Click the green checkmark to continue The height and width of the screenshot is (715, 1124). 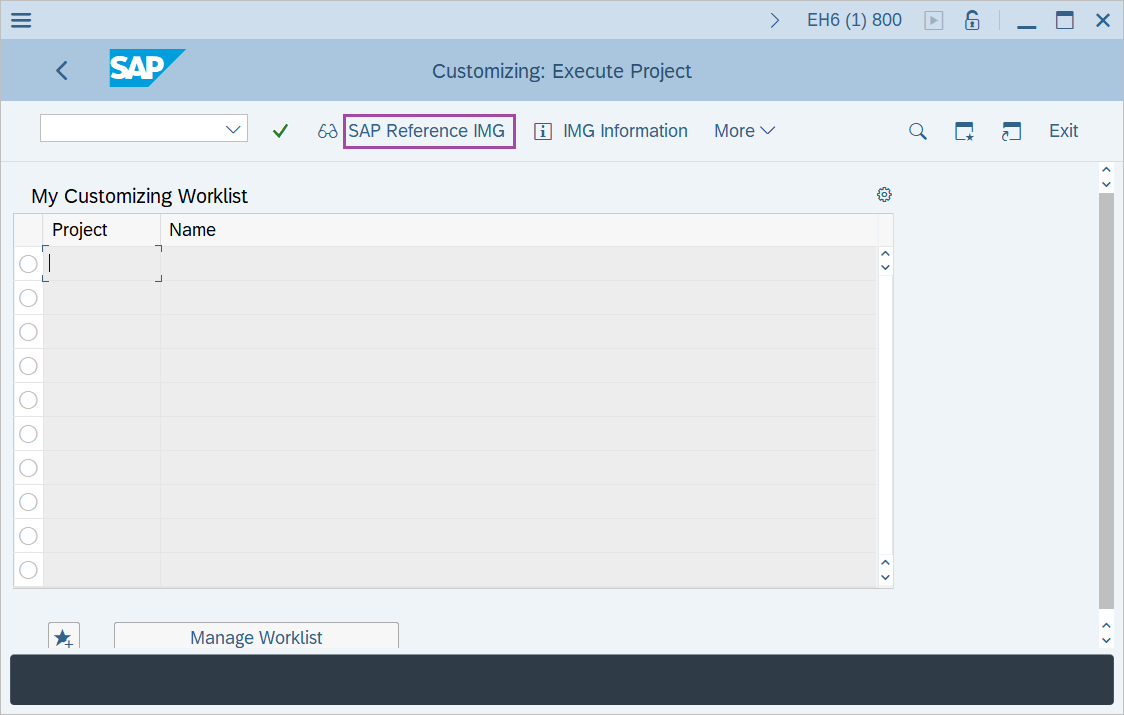tap(280, 130)
